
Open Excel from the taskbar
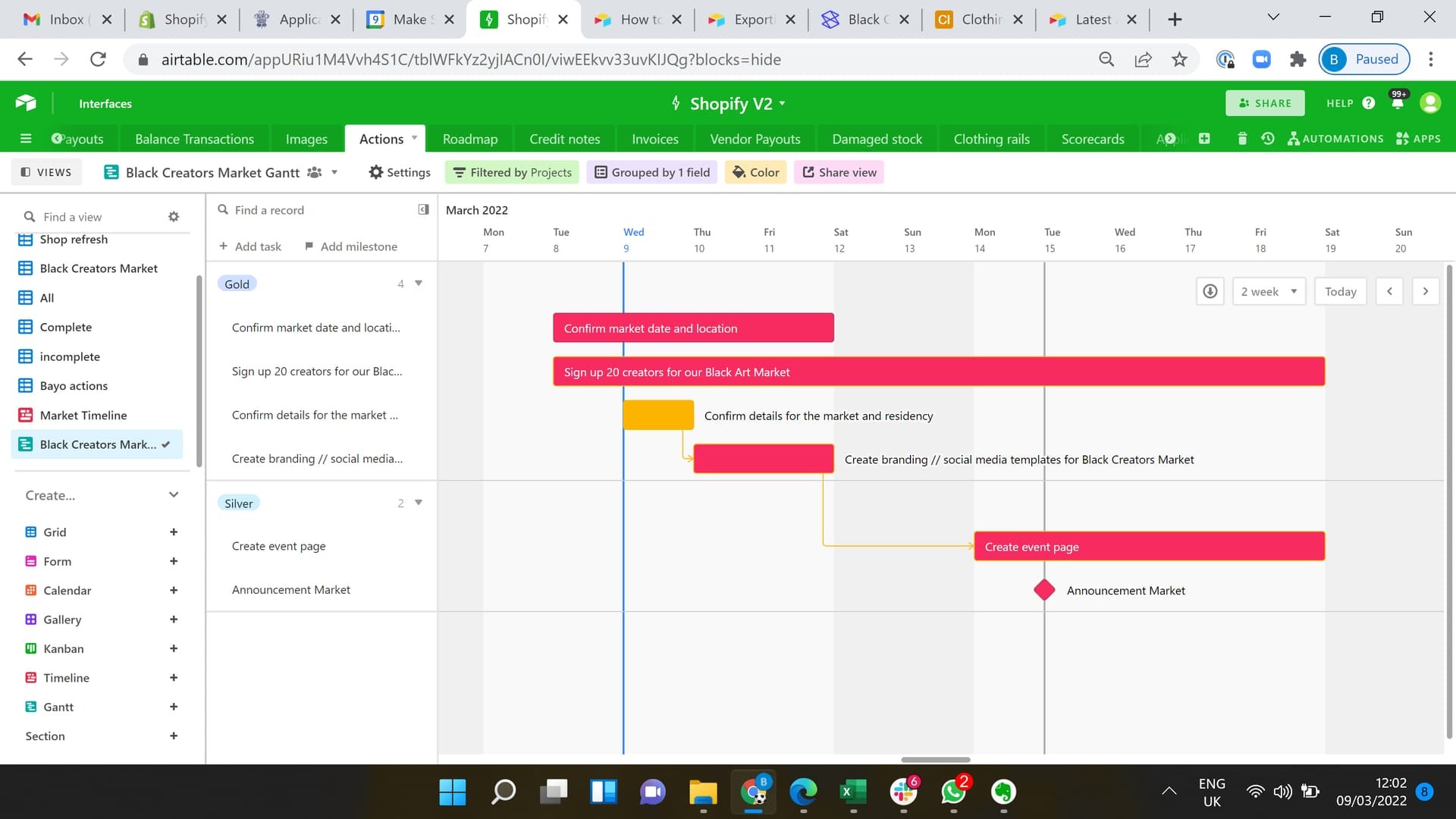pyautogui.click(x=853, y=792)
